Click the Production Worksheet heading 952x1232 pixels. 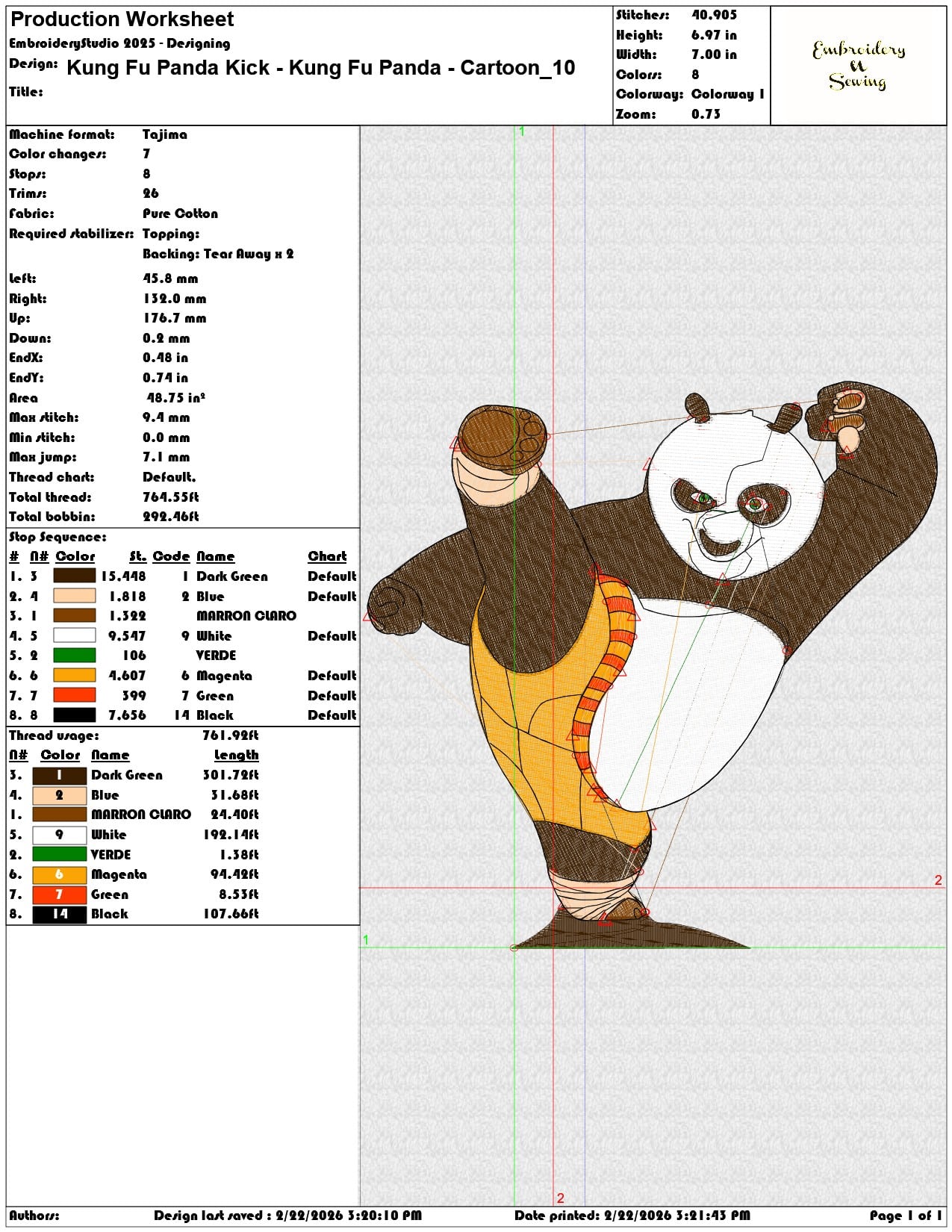(122, 19)
